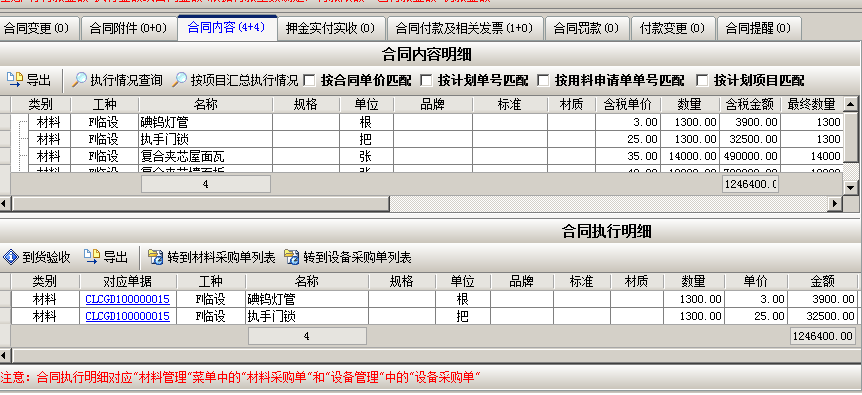The image size is (862, 395).
Task: Click amount 490000.00 cell
Action: point(750,156)
